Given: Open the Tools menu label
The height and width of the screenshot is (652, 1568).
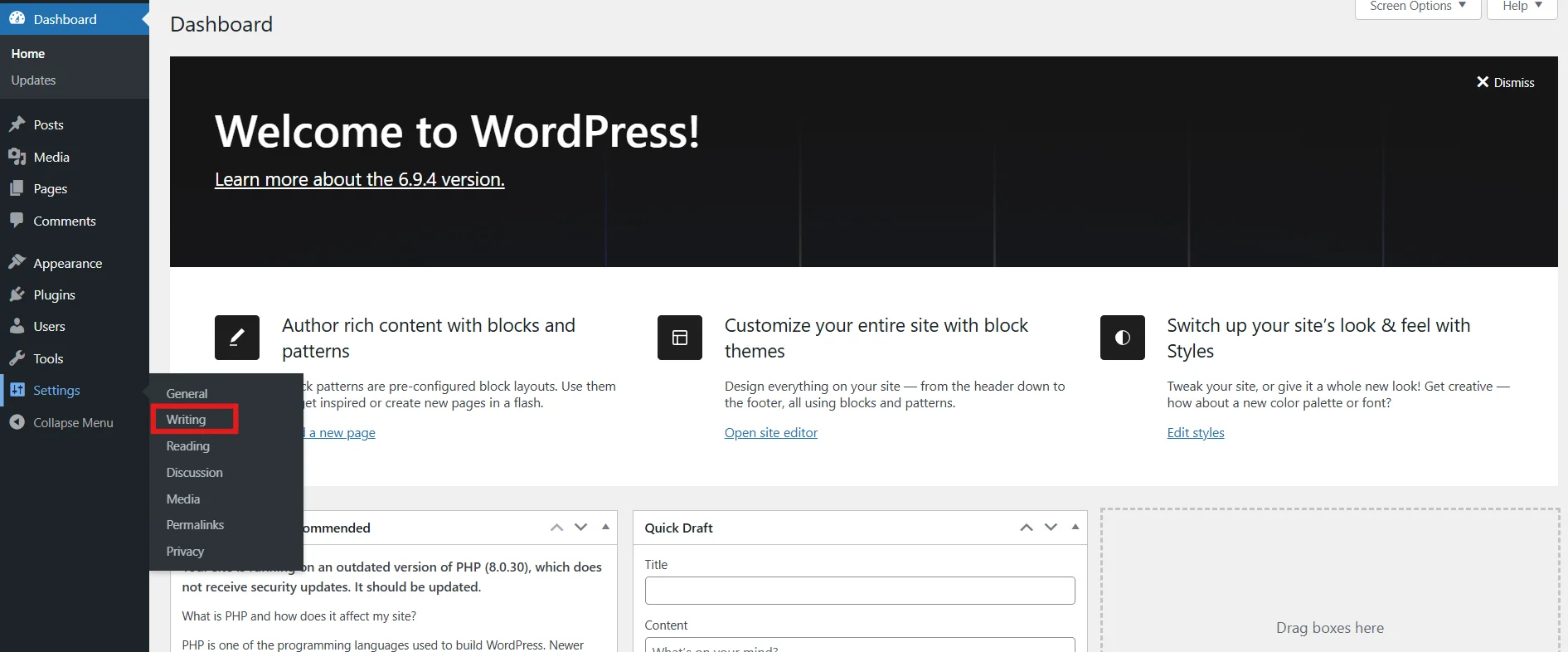Looking at the screenshot, I should point(48,358).
